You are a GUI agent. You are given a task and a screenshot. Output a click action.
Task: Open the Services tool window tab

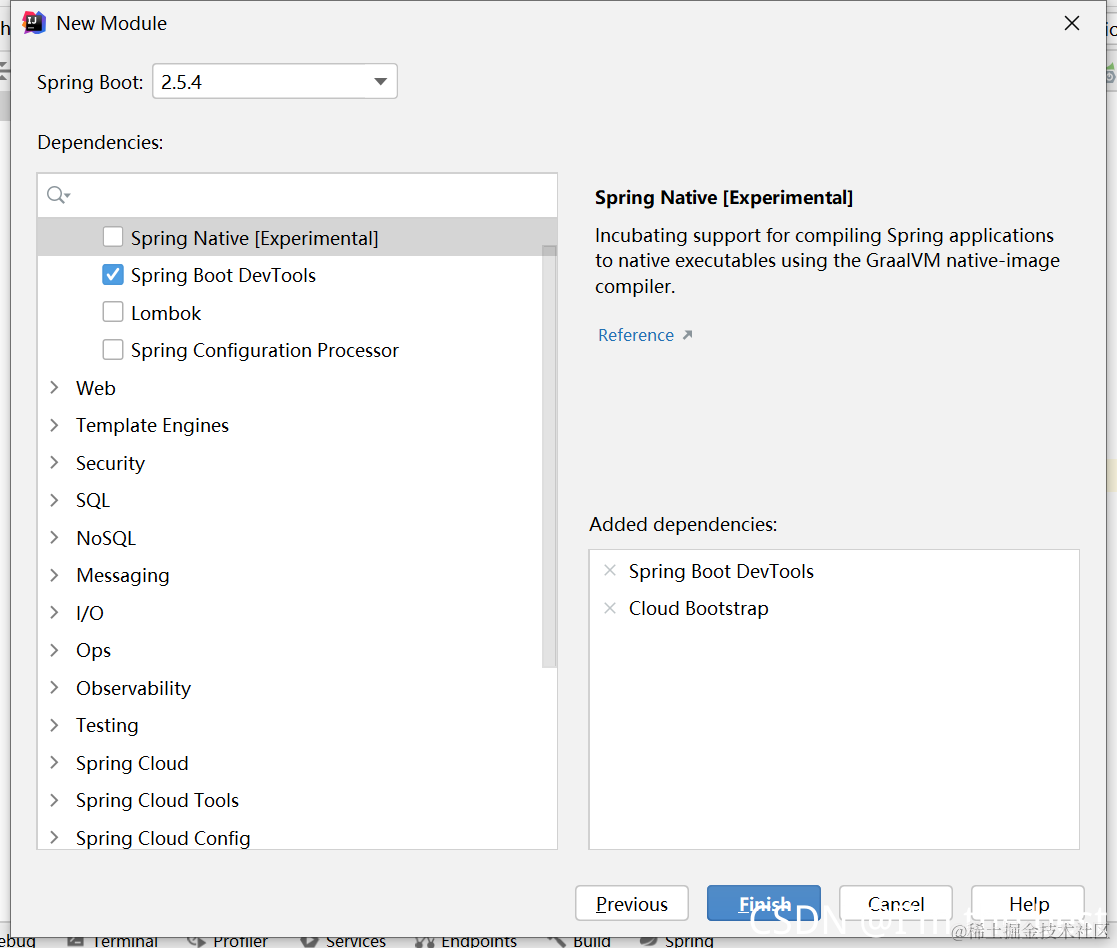tap(343, 942)
